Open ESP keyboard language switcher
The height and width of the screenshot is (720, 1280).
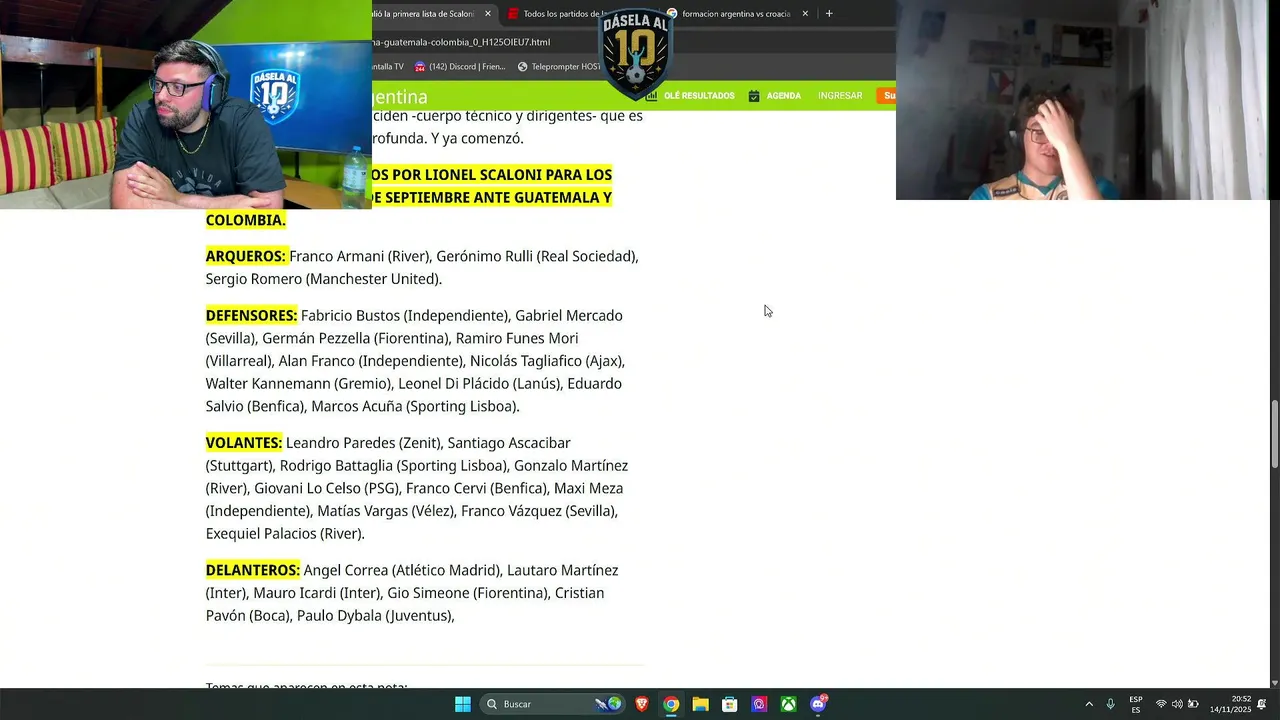click(x=1136, y=704)
